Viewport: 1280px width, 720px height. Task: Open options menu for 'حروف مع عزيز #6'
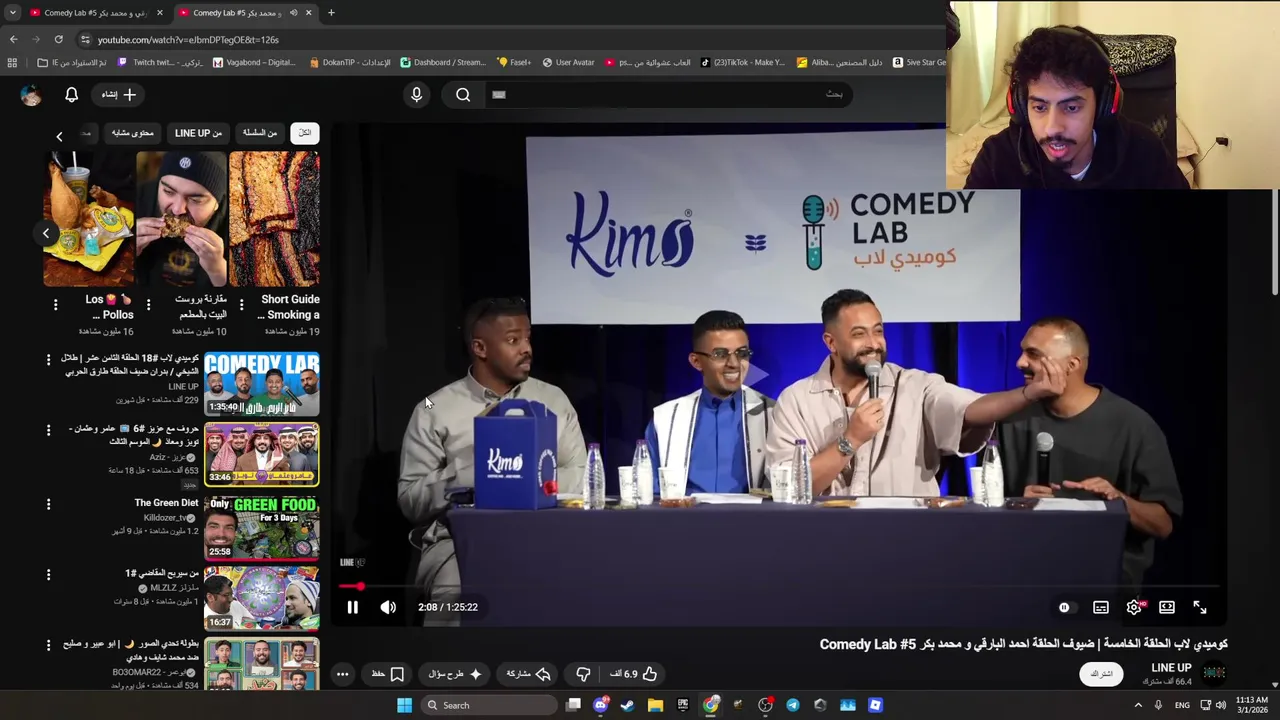point(48,430)
